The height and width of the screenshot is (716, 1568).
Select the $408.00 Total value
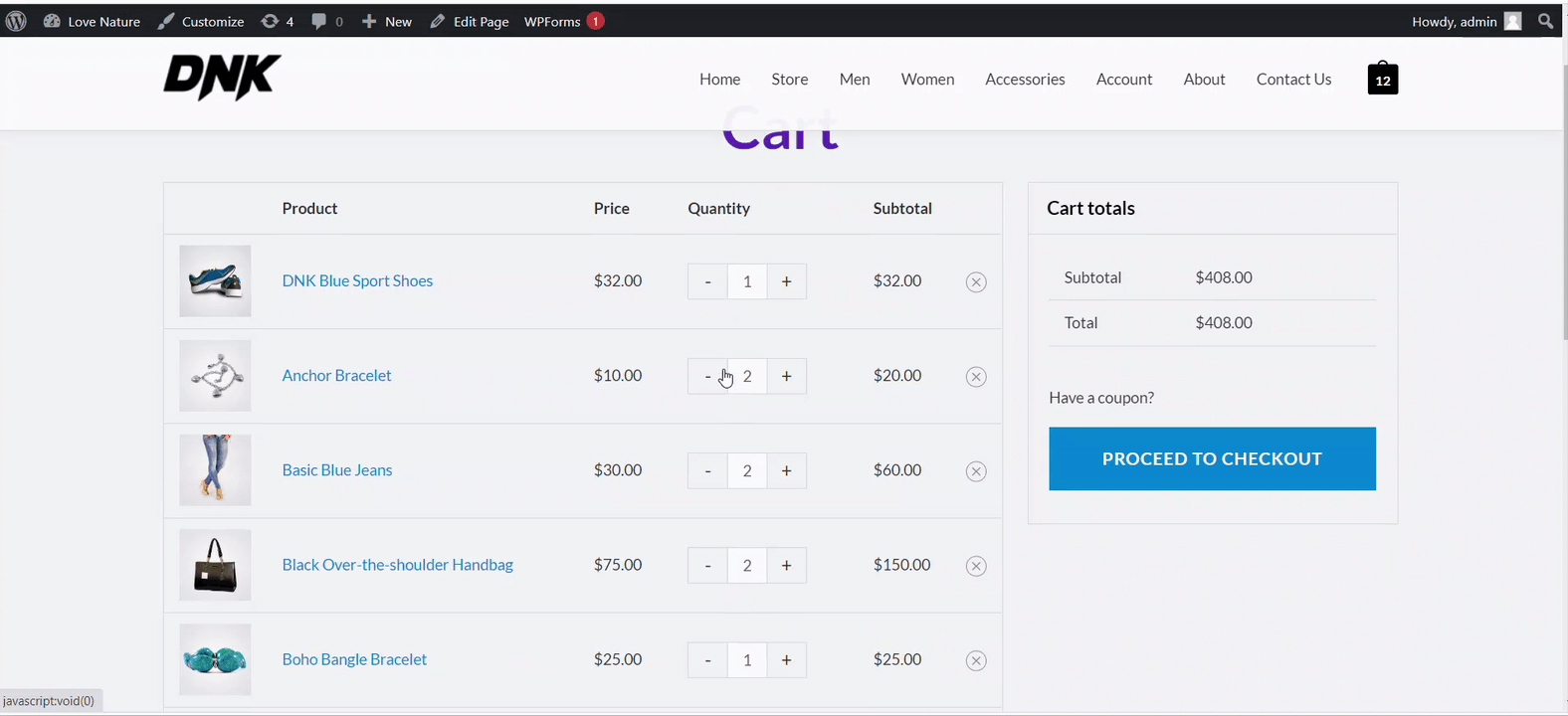point(1224,322)
